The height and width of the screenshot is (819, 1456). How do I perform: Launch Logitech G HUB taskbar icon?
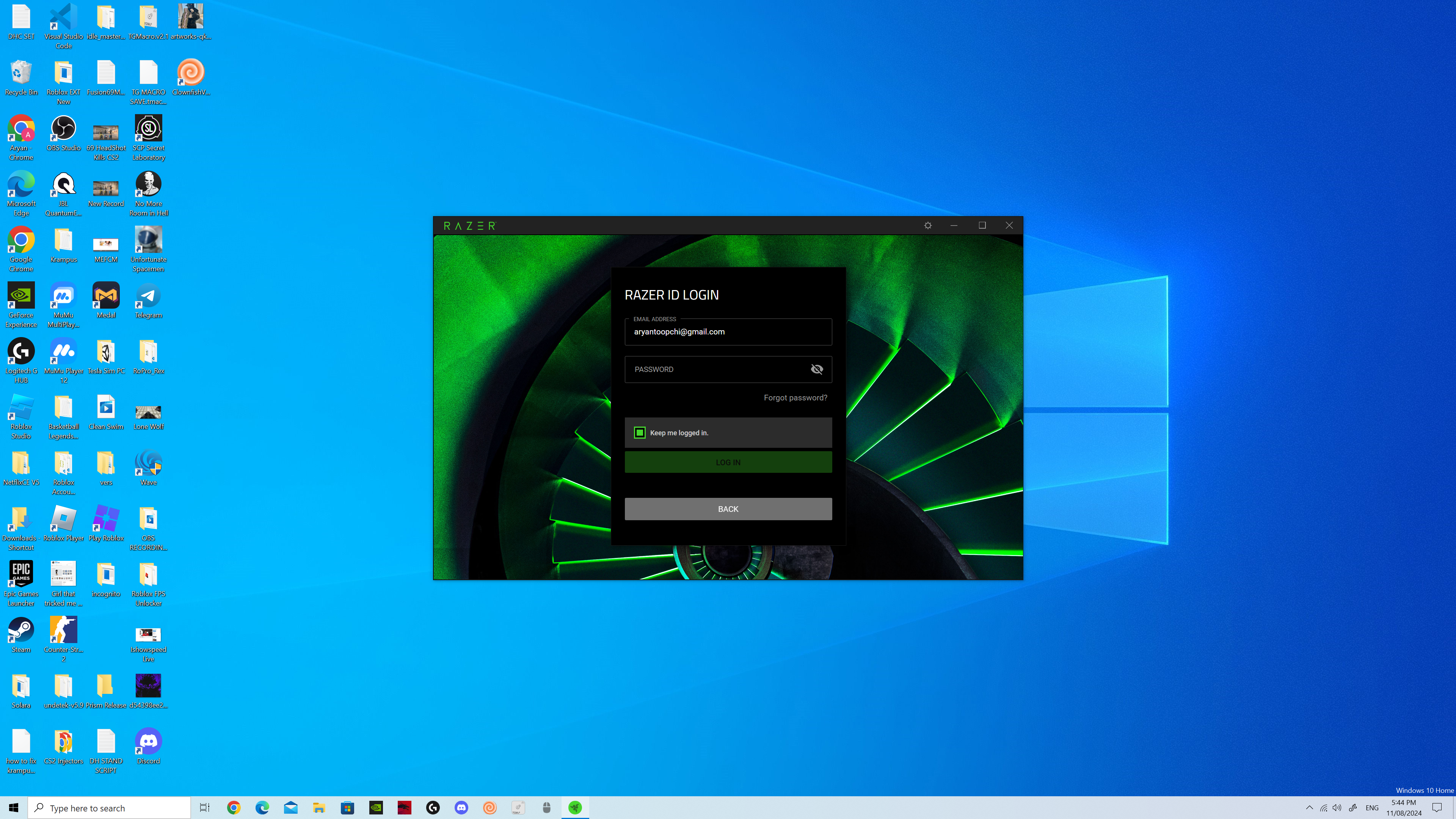point(433,808)
